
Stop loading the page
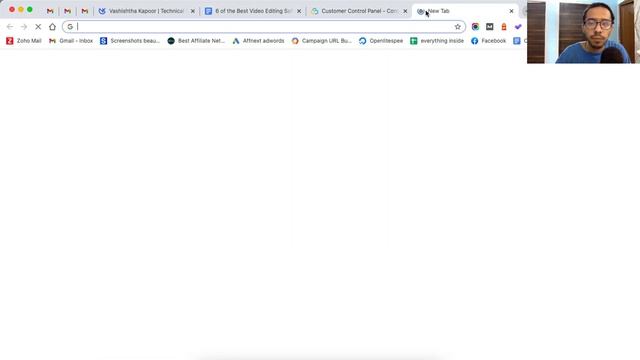pyautogui.click(x=38, y=27)
